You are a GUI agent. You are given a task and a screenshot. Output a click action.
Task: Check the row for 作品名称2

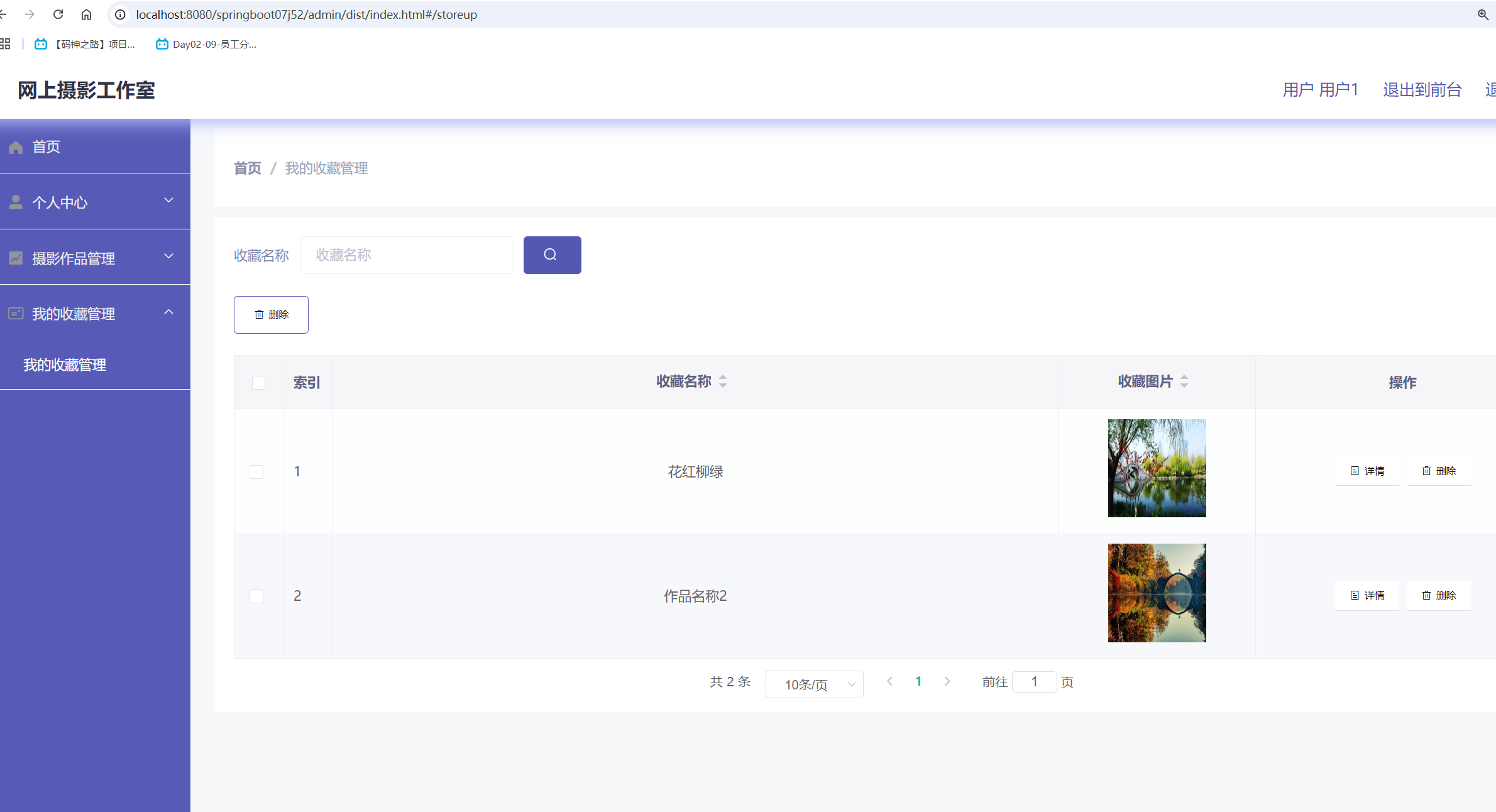point(256,596)
